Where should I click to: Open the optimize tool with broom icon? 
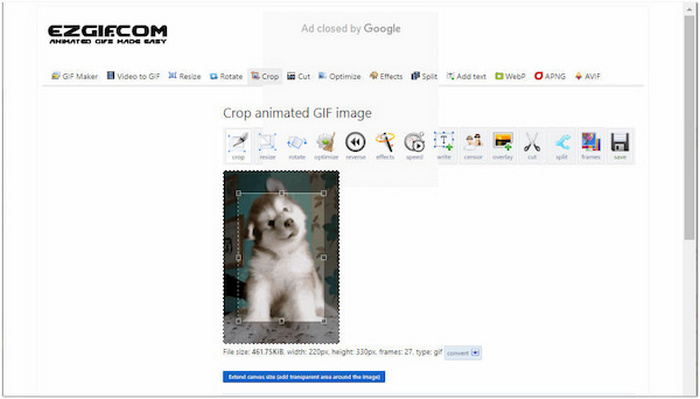pyautogui.click(x=326, y=146)
